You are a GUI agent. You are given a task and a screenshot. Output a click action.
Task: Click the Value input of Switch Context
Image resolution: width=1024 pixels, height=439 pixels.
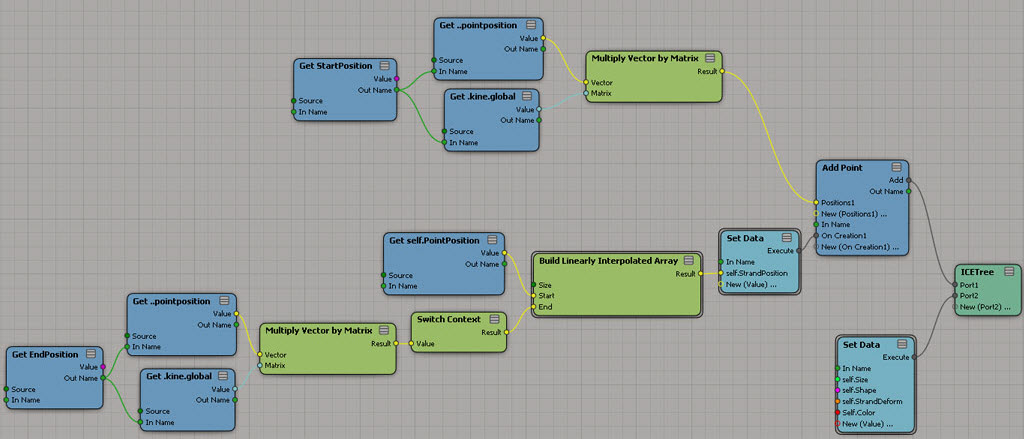click(x=411, y=343)
